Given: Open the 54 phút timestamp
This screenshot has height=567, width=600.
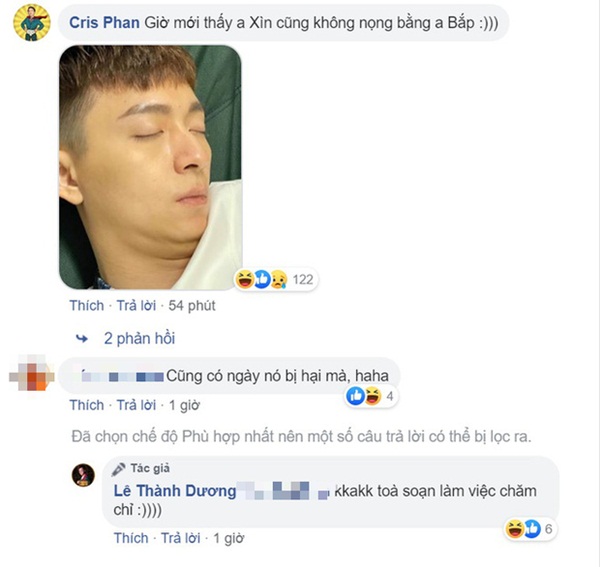Looking at the screenshot, I should click(x=192, y=306).
